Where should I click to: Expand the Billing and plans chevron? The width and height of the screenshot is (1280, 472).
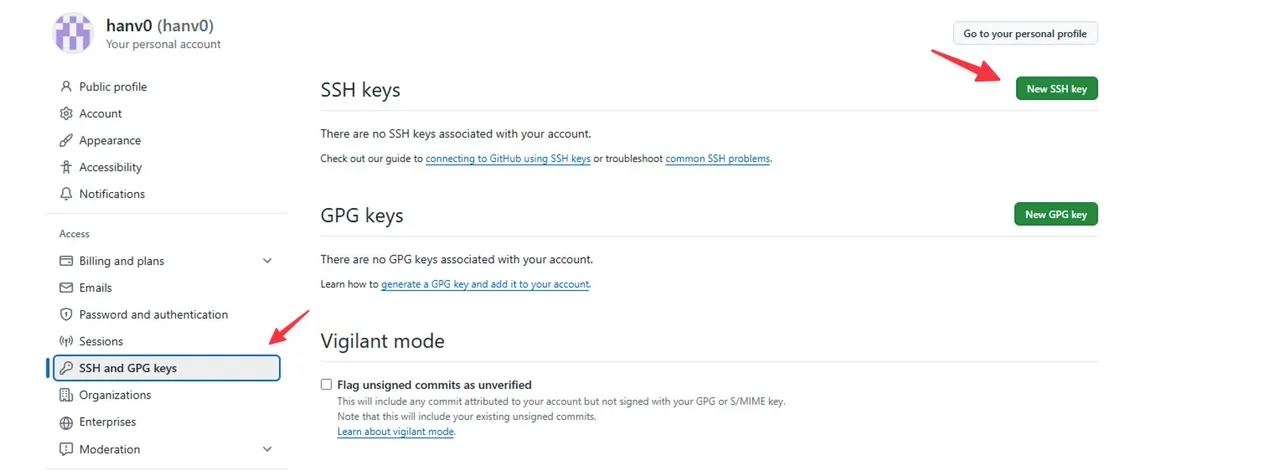(267, 261)
